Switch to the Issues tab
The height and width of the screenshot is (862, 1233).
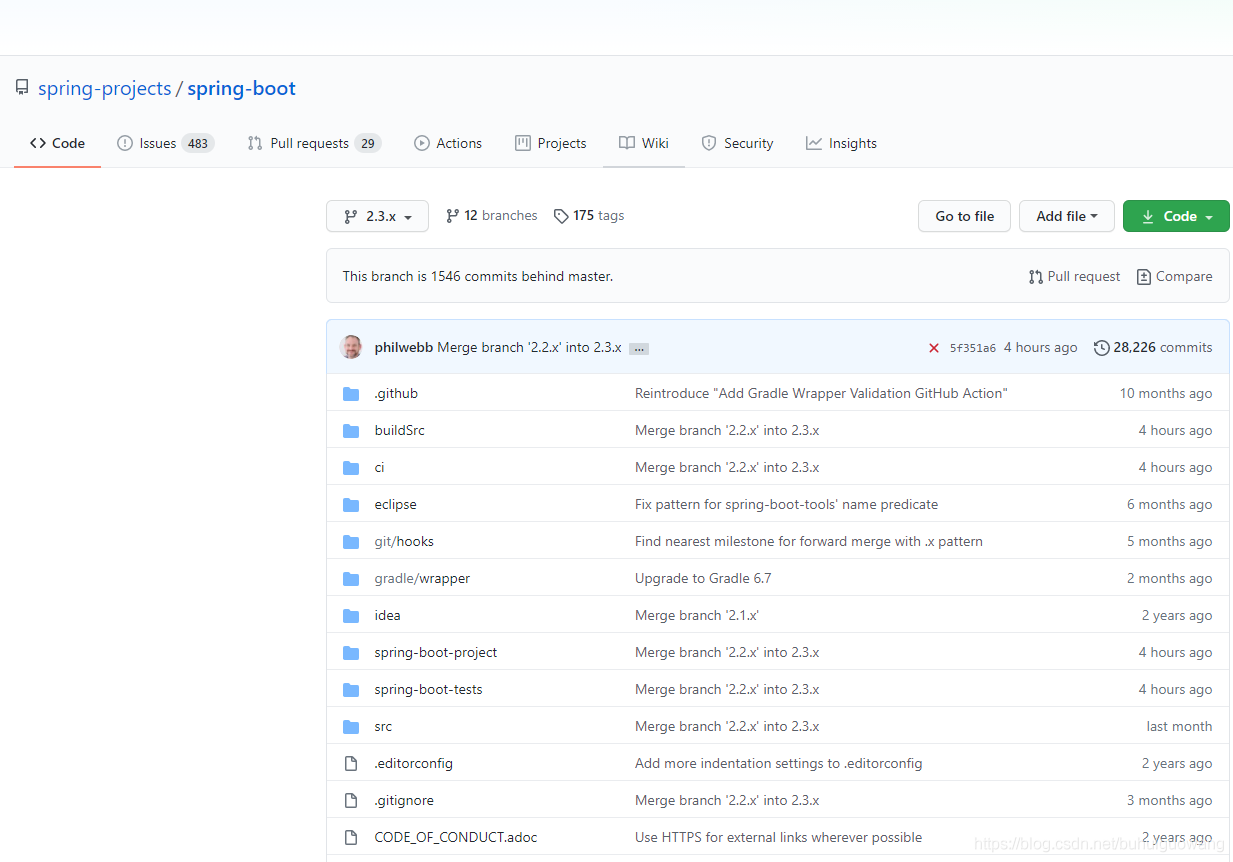[156, 142]
